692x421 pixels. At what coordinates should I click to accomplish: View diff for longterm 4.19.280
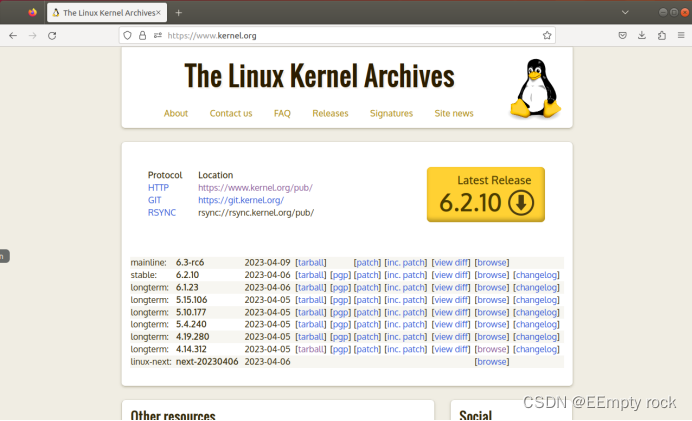451,337
